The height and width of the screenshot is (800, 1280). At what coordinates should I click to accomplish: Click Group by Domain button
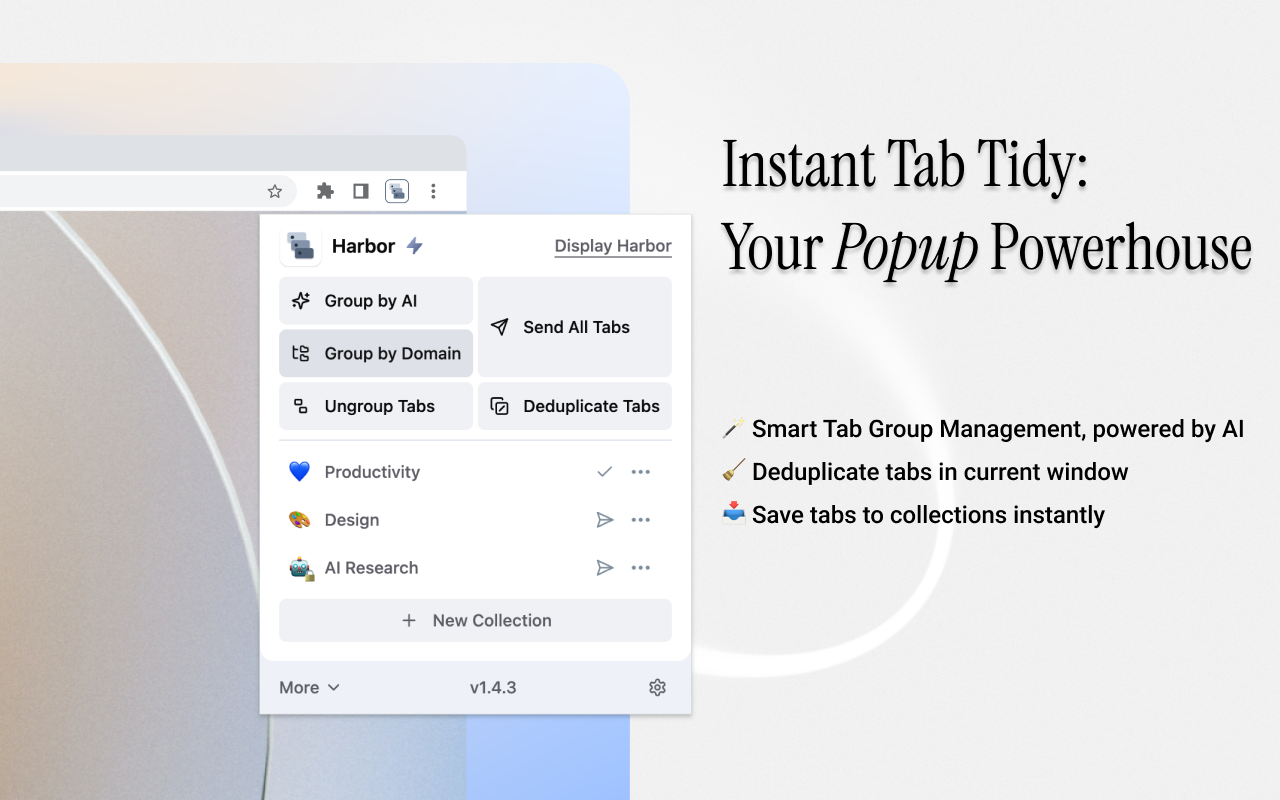point(376,353)
